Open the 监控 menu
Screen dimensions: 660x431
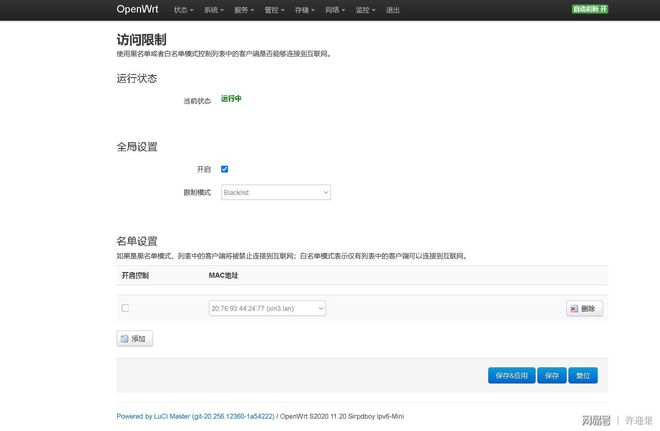tap(365, 10)
